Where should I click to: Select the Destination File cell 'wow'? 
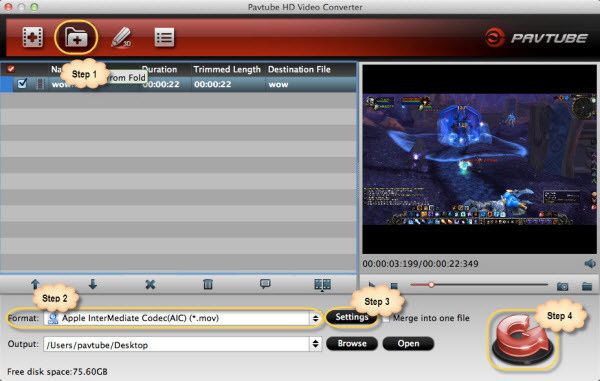(x=278, y=84)
